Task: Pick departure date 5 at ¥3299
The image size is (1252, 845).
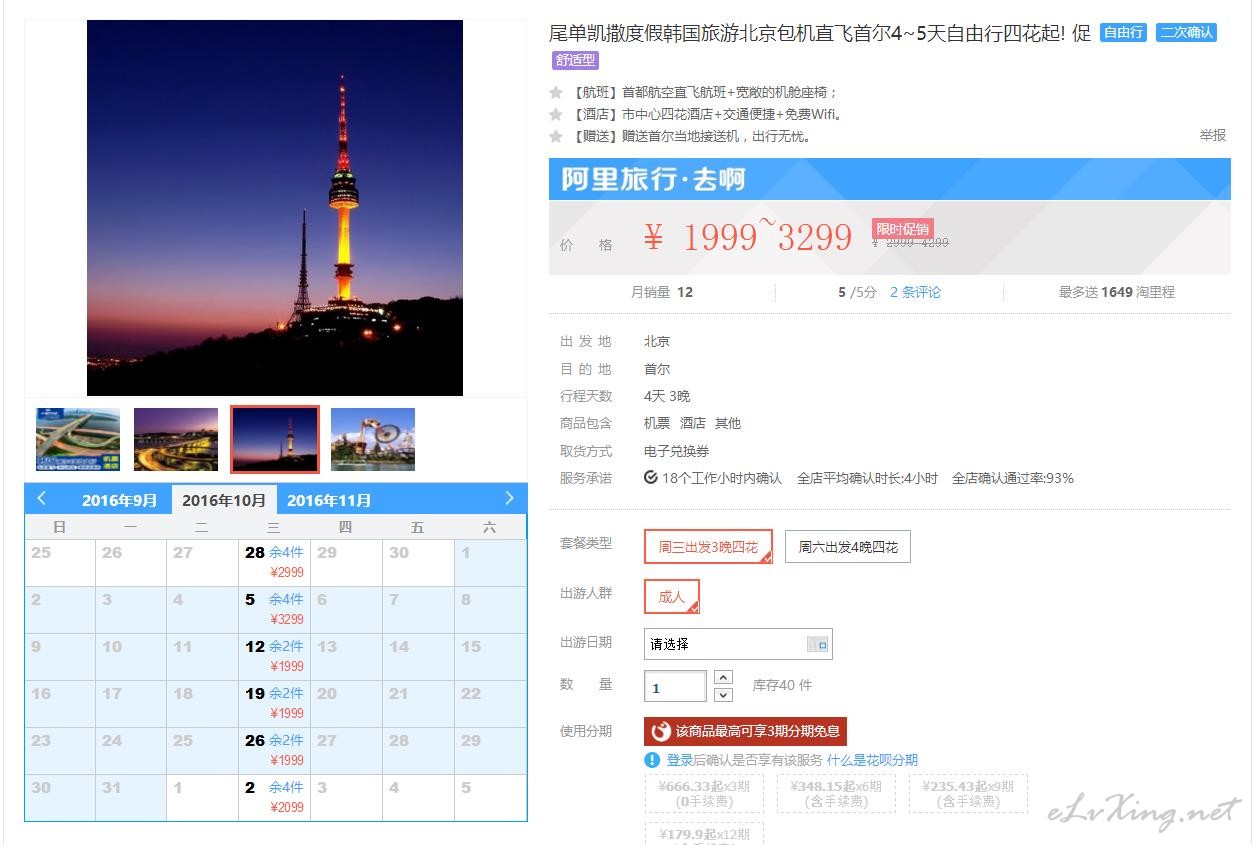Action: pos(274,609)
